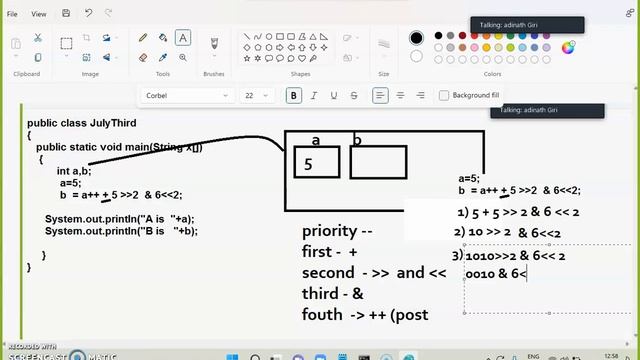Open the Shape outline dropdown
640x360 pixels.
(x=351, y=38)
